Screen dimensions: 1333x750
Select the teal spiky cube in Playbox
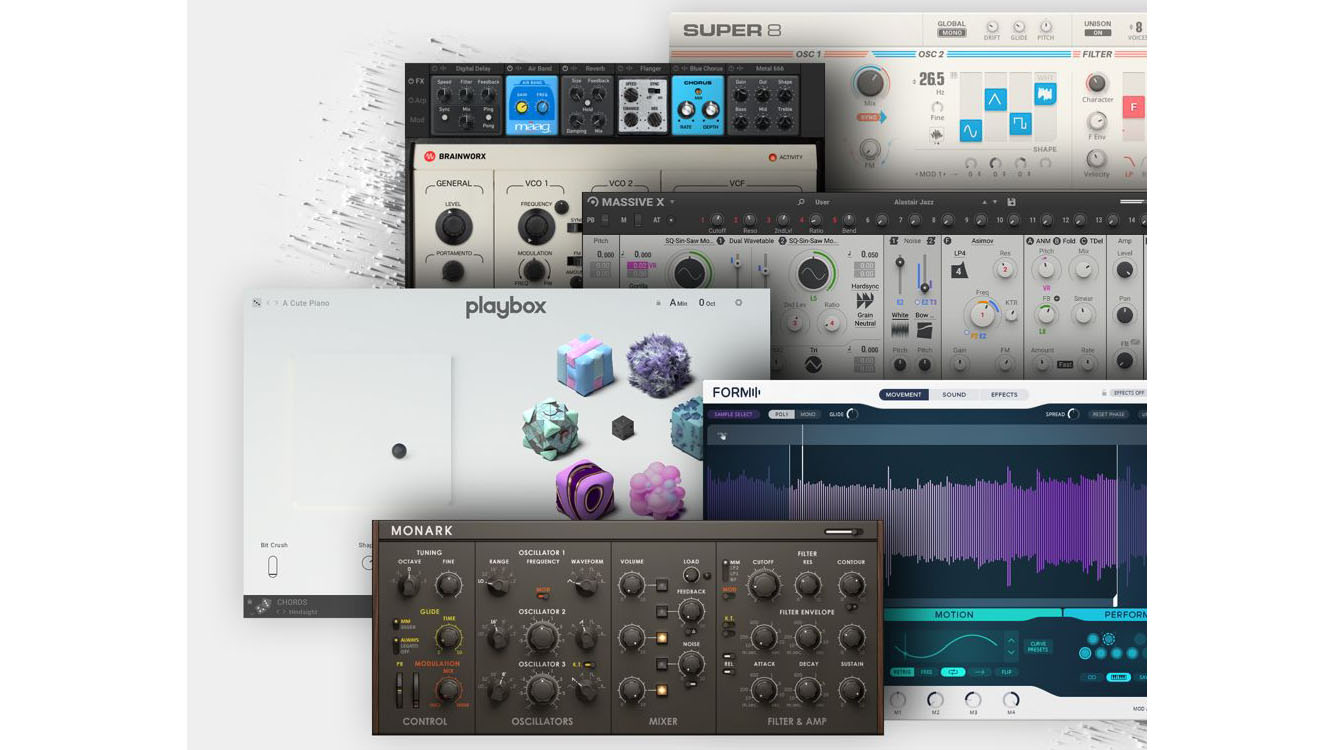point(551,428)
